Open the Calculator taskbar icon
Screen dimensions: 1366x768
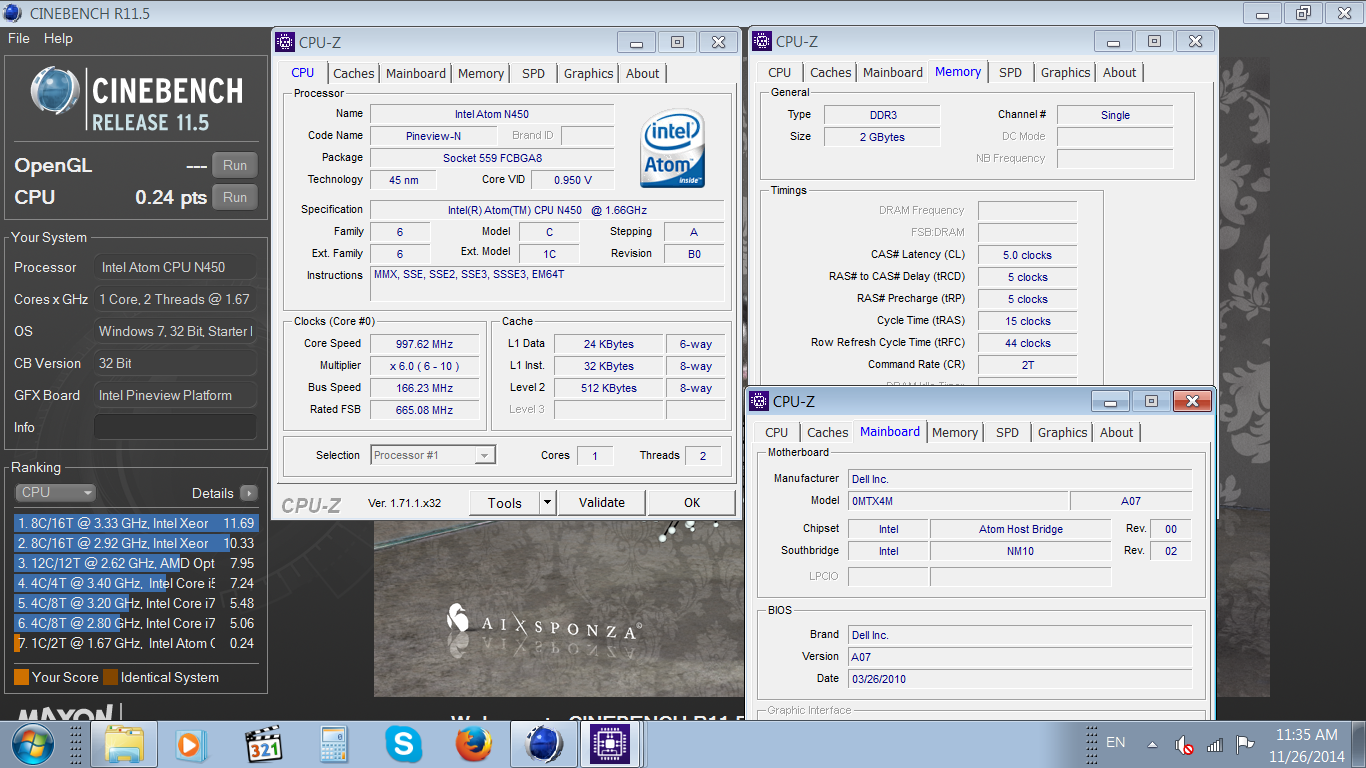coord(333,744)
